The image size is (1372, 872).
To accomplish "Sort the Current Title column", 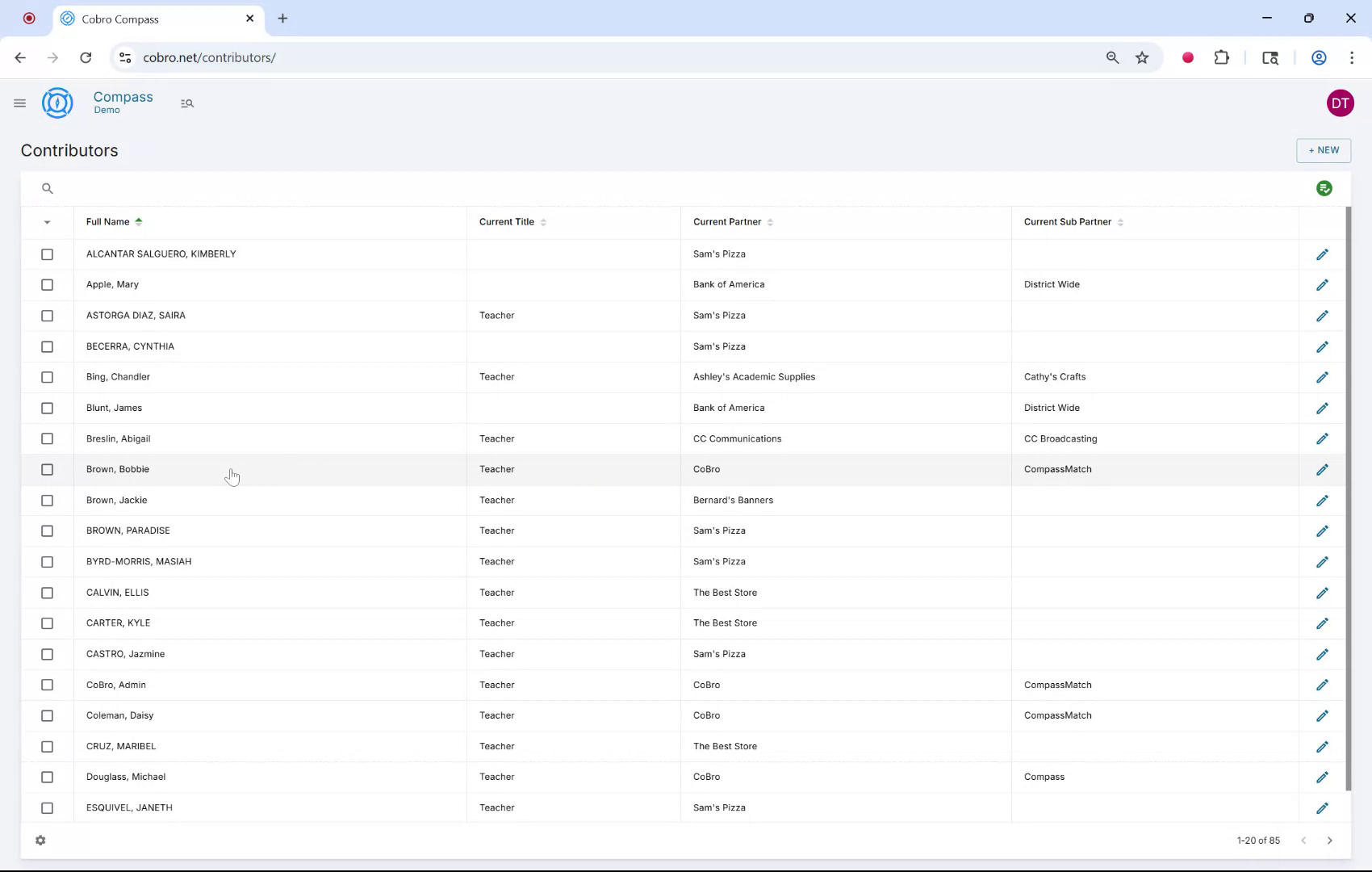I will (543, 222).
